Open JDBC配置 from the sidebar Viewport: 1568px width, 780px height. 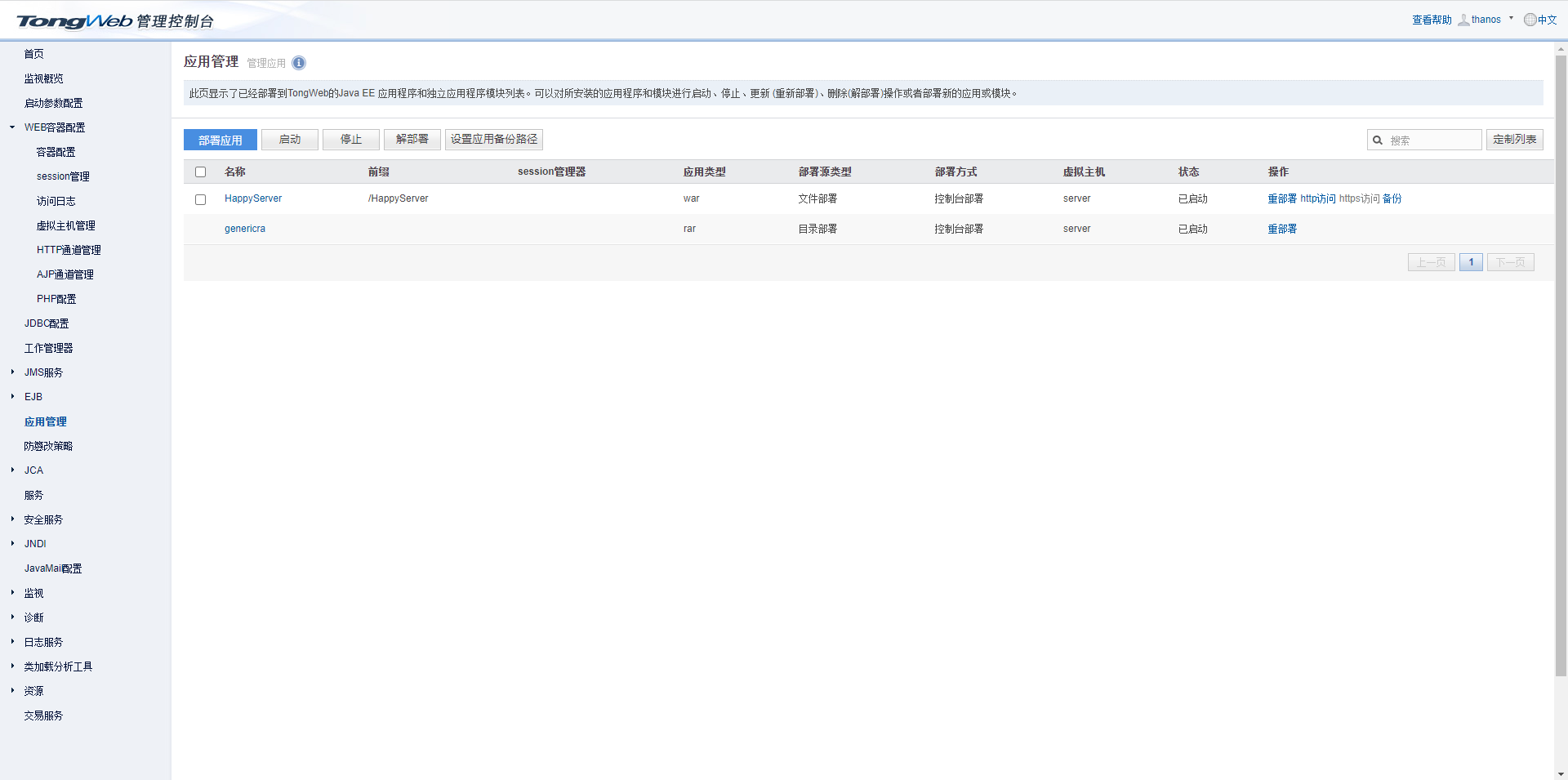(x=47, y=323)
